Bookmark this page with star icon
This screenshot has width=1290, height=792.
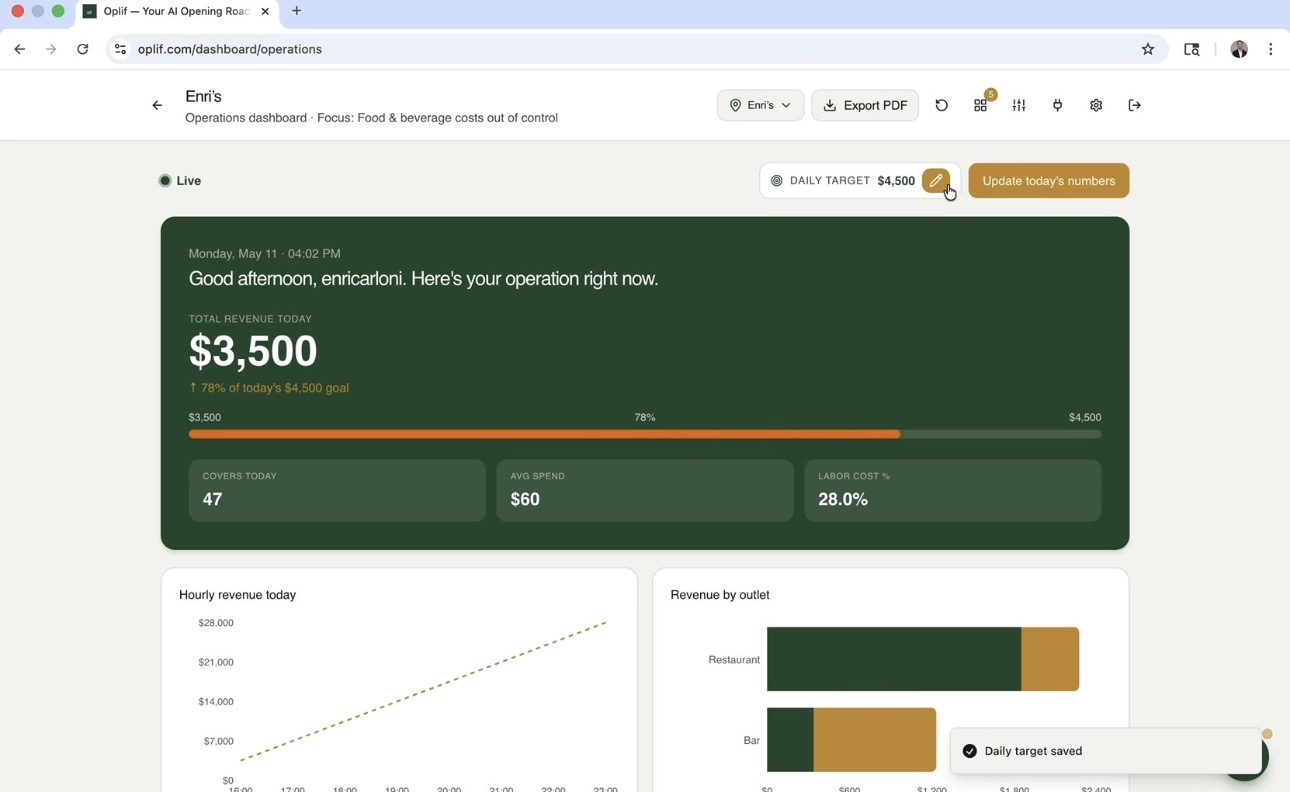pos(1148,49)
